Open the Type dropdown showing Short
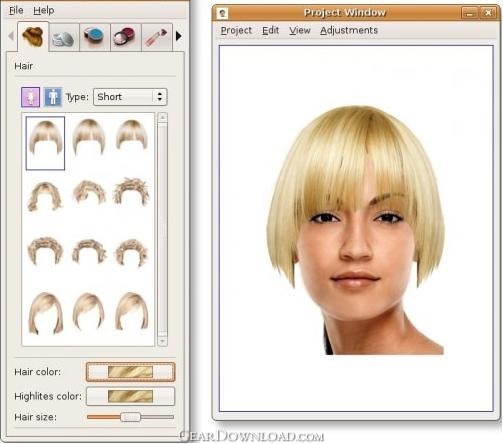 [130, 97]
